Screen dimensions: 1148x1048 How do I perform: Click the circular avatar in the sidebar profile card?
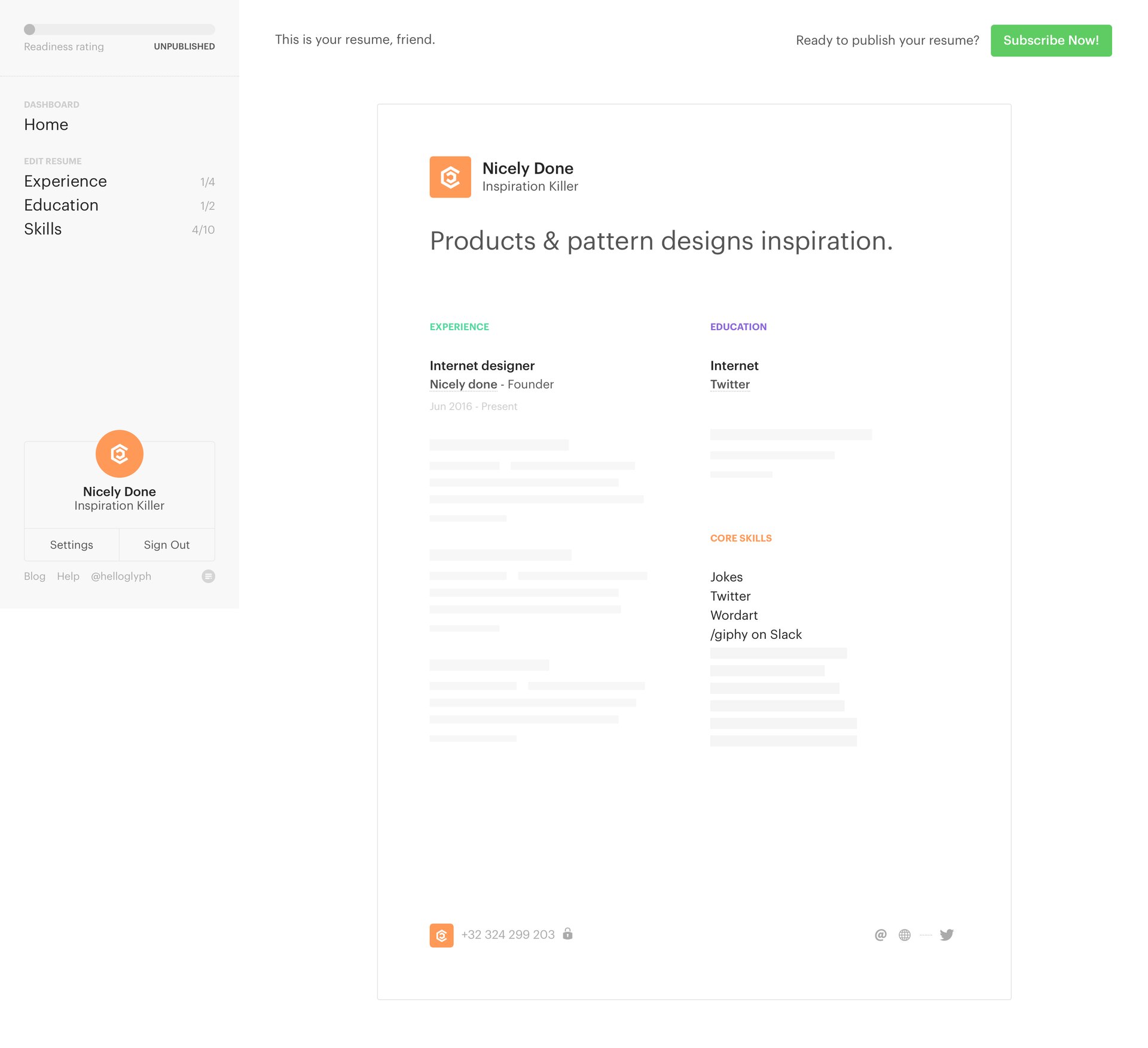119,453
